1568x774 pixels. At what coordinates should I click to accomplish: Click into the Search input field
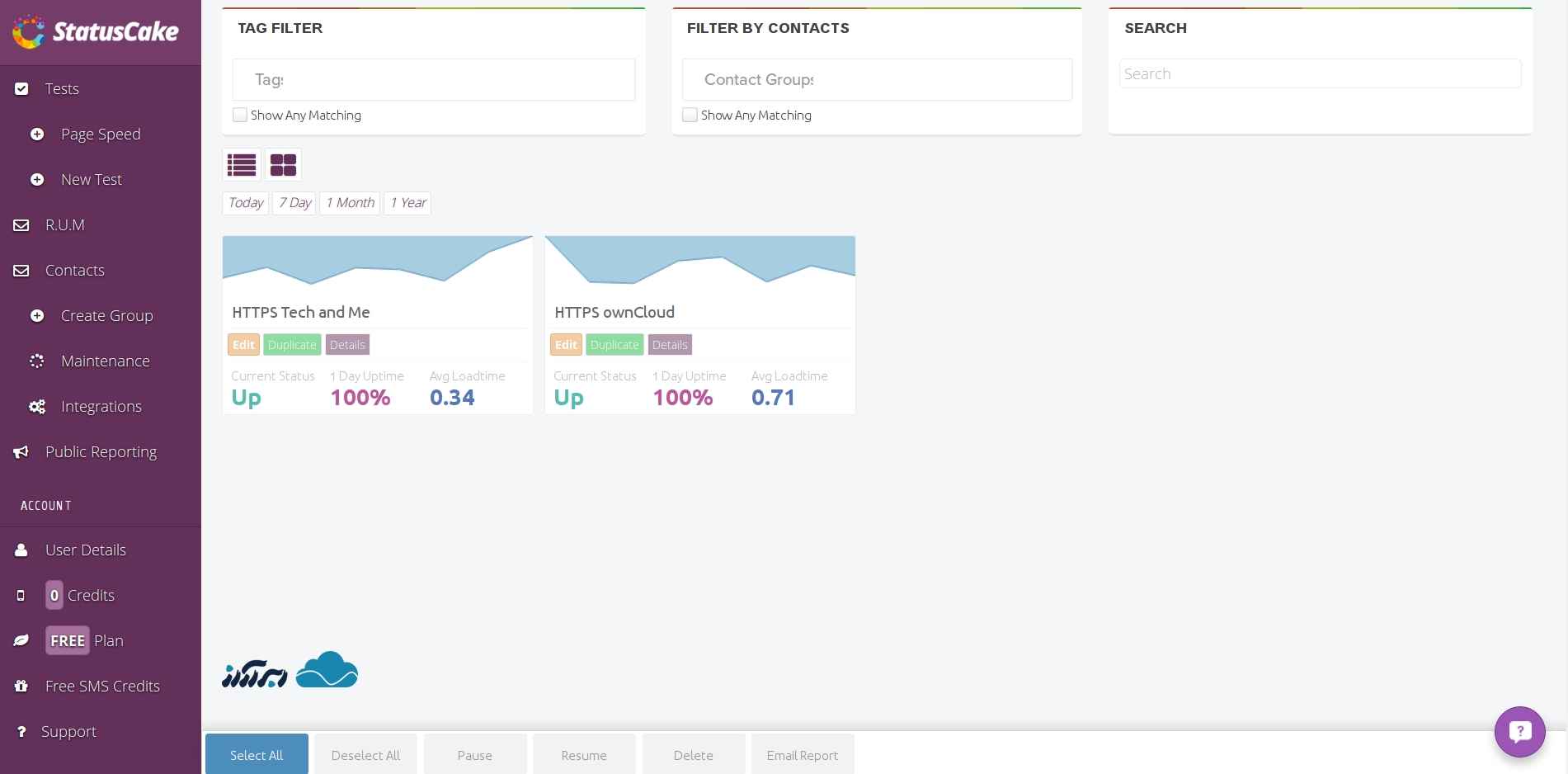(x=1320, y=74)
